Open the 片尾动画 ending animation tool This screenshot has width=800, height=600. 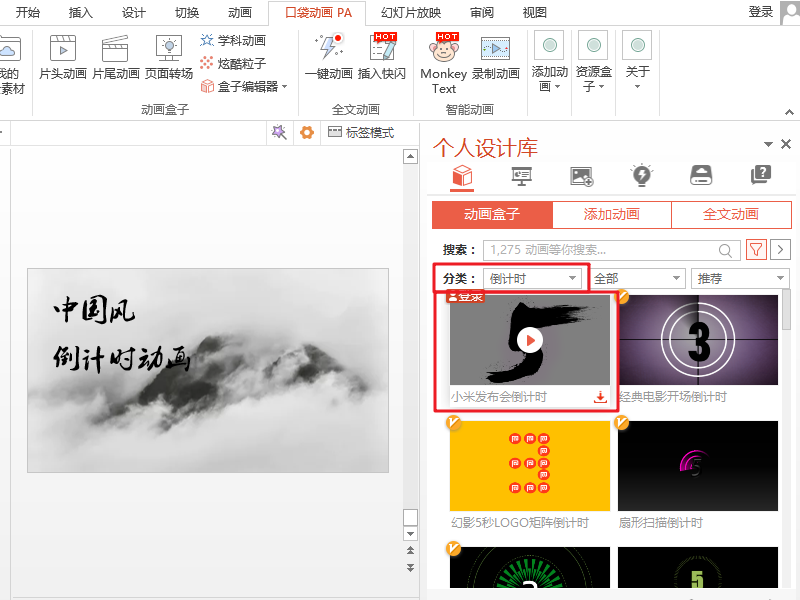115,57
